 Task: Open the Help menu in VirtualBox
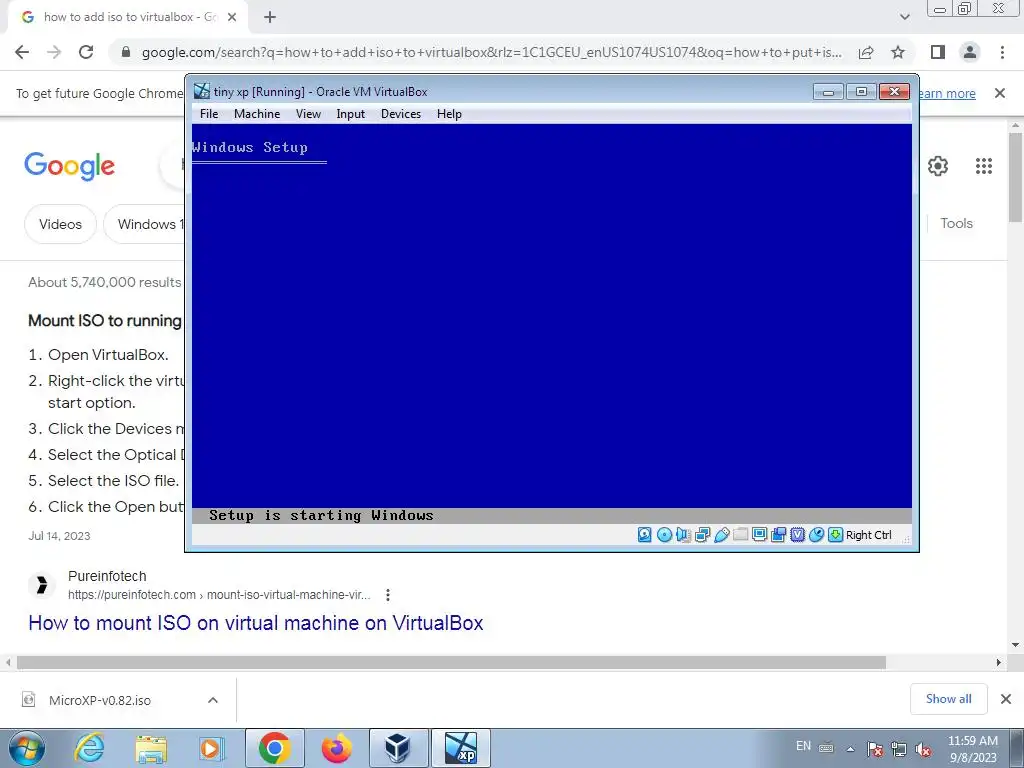(449, 114)
